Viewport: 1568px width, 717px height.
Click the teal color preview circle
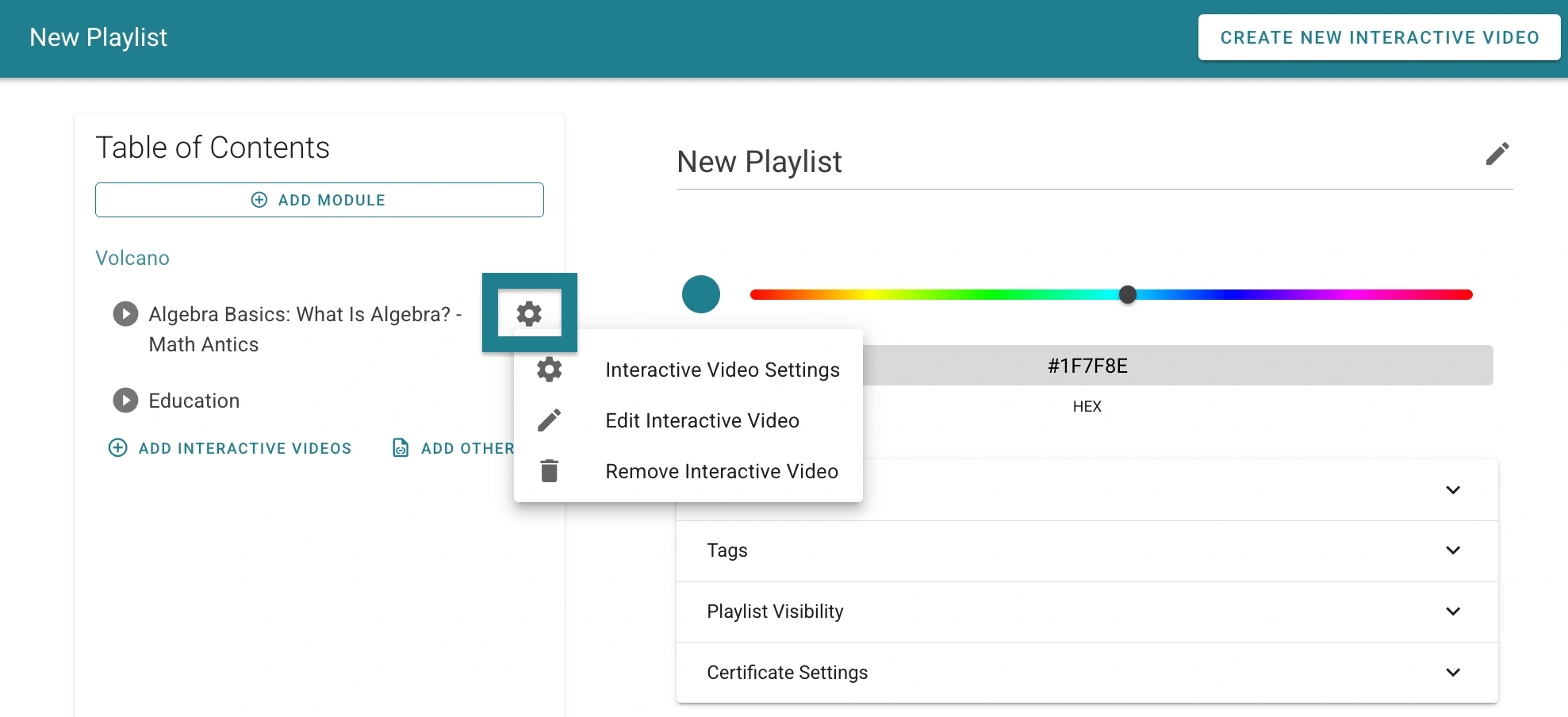pos(701,294)
